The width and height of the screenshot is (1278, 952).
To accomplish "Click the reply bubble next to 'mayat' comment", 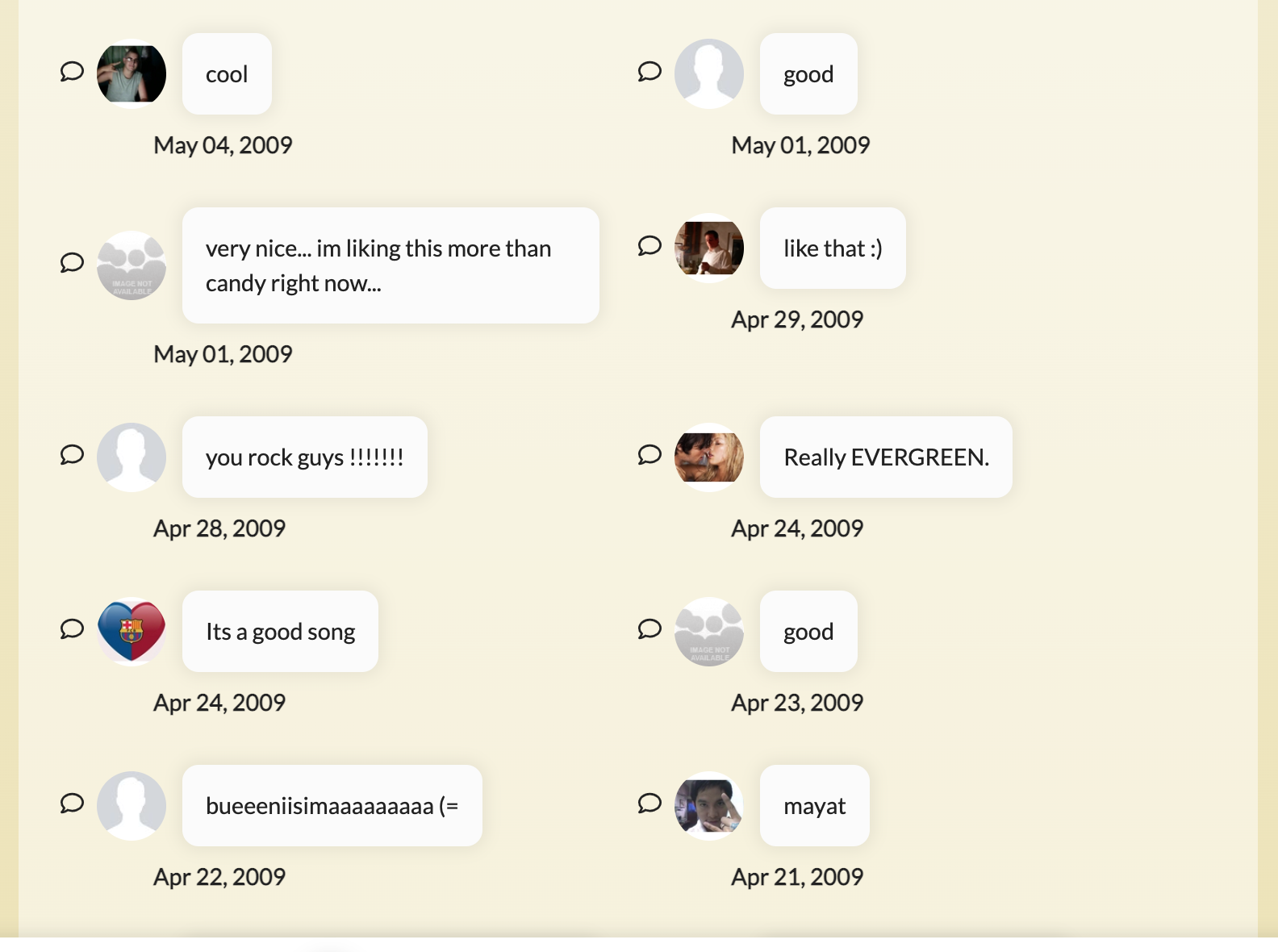I will tap(649, 804).
